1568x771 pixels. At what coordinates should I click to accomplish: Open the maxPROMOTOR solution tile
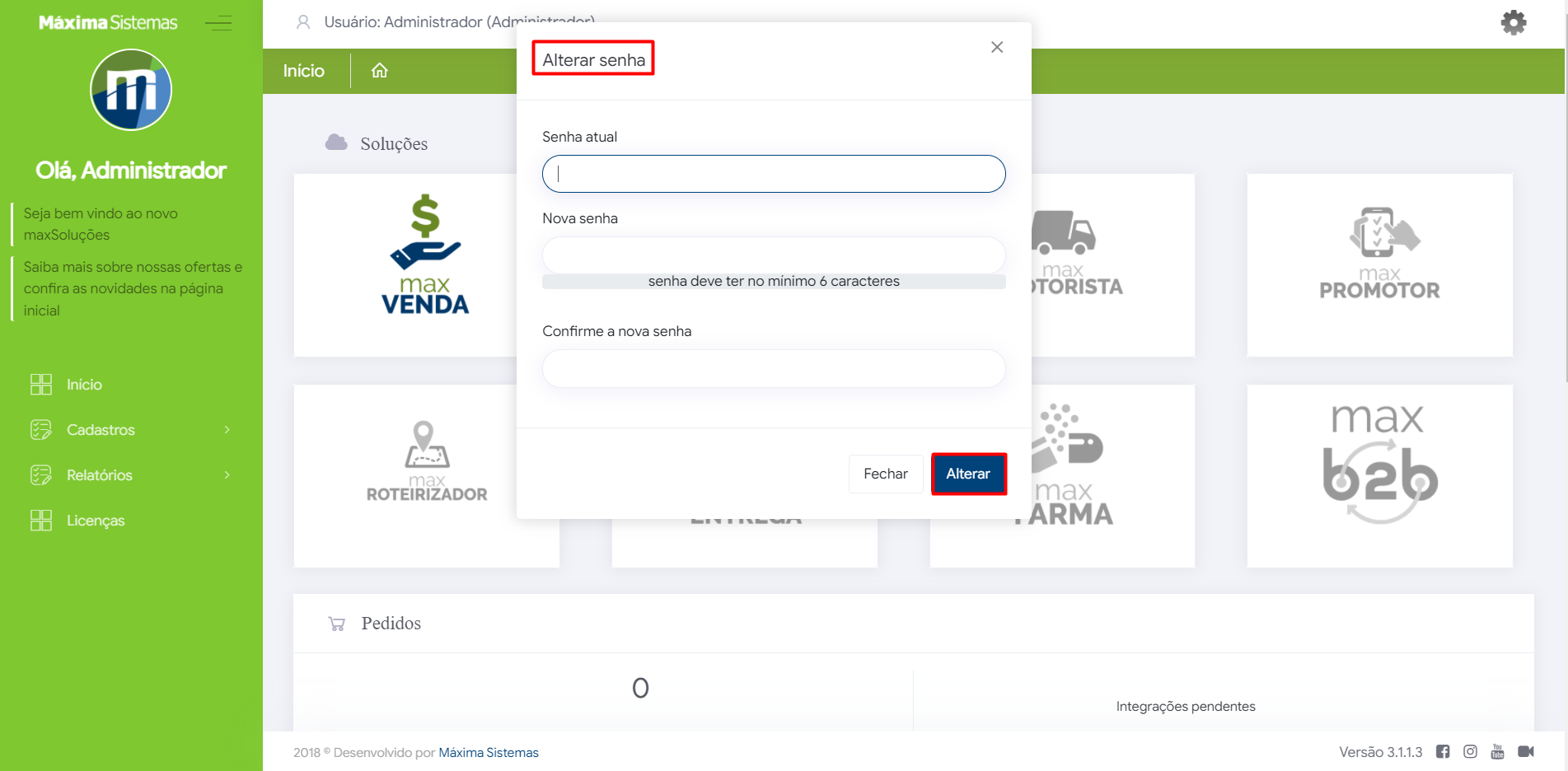(1379, 264)
